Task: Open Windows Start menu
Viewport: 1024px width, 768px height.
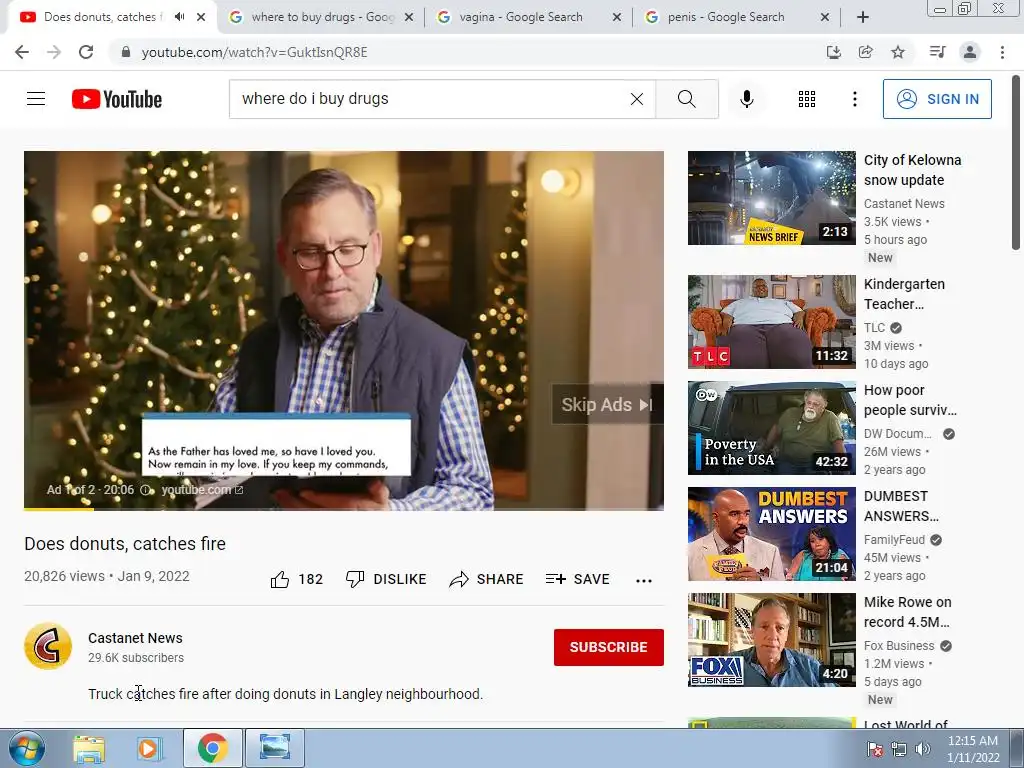Action: pyautogui.click(x=26, y=748)
